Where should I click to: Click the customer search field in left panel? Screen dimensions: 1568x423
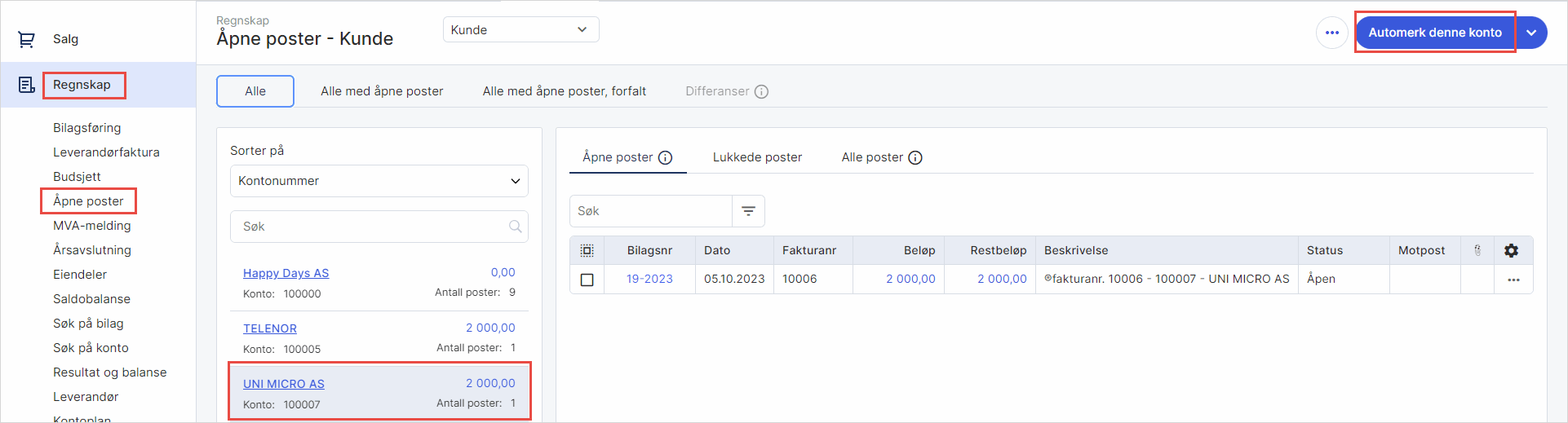371,227
